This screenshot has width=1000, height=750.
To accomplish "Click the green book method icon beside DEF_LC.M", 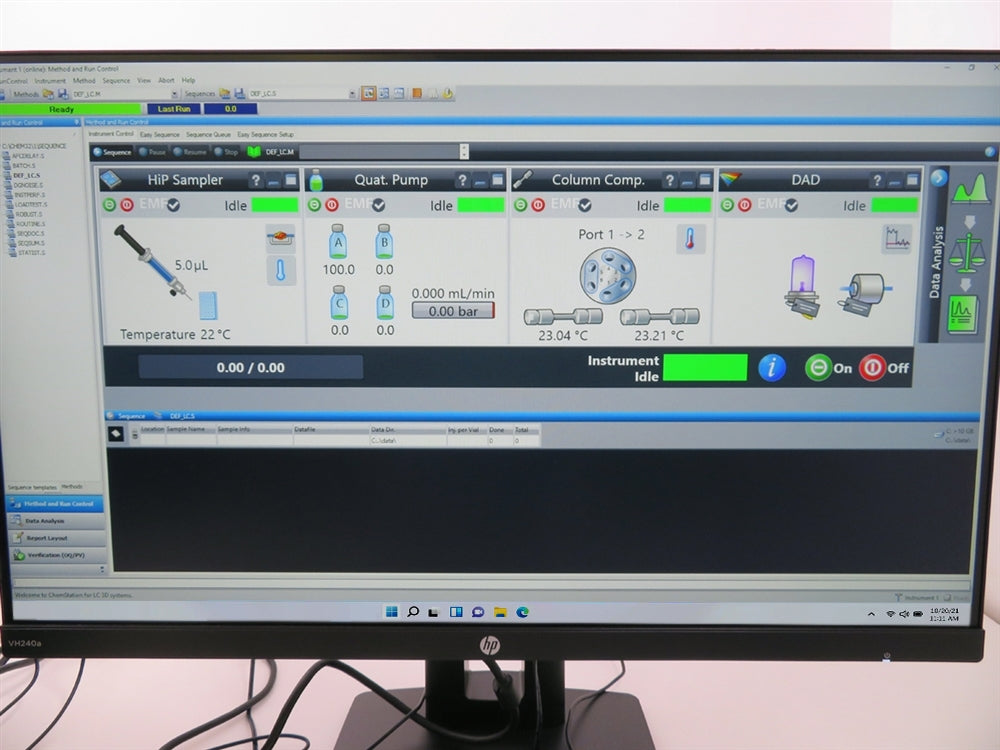I will (254, 152).
